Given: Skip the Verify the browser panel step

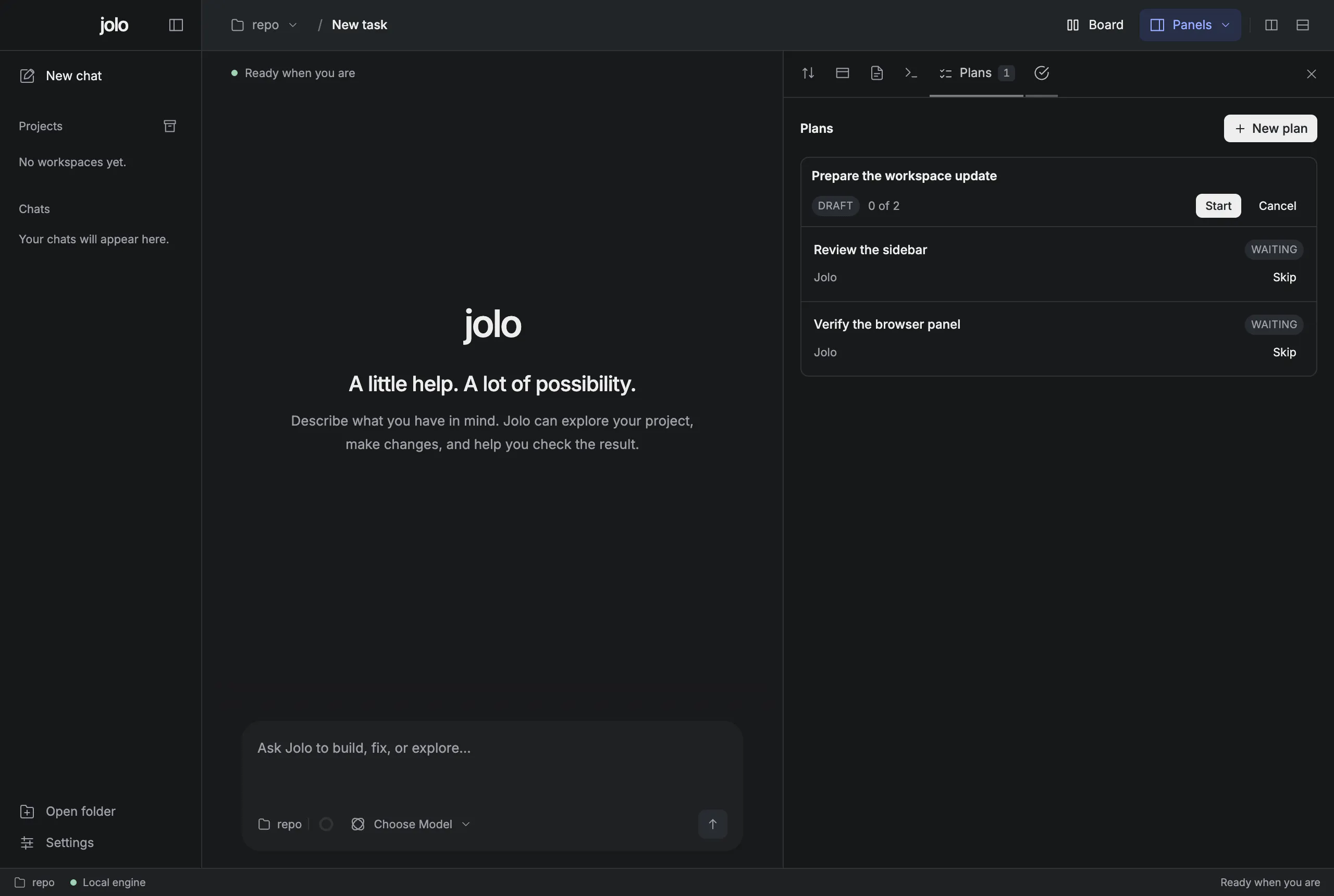Looking at the screenshot, I should [x=1283, y=352].
